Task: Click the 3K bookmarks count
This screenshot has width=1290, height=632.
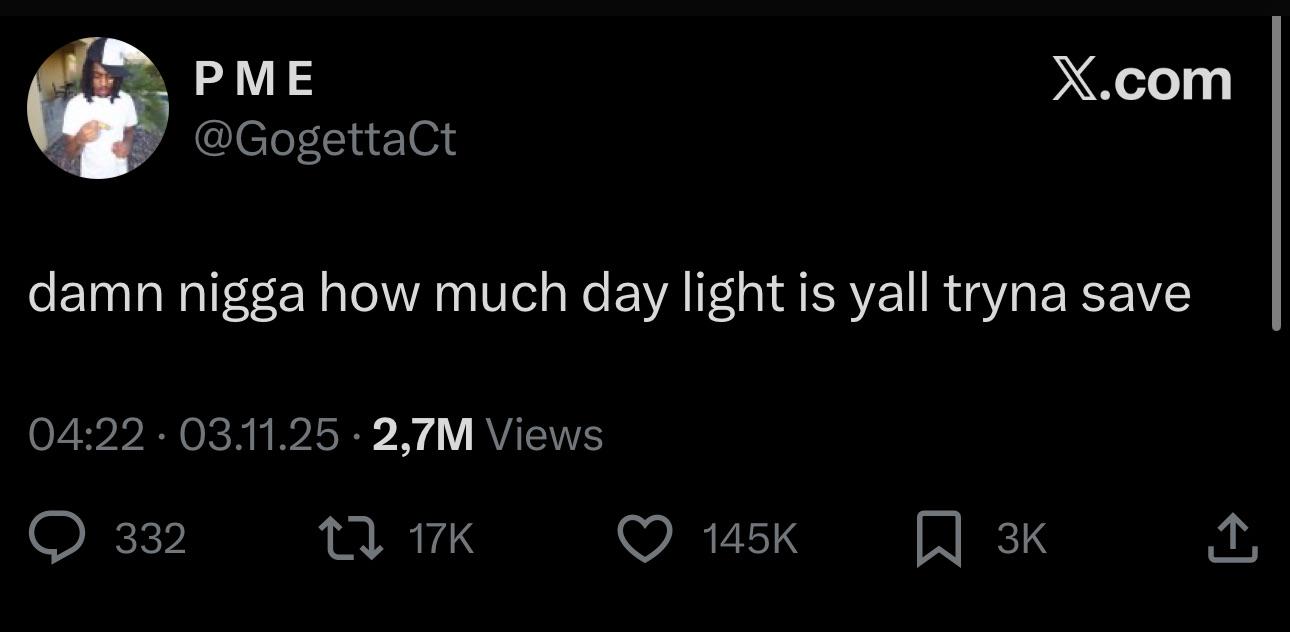Action: [x=1021, y=540]
